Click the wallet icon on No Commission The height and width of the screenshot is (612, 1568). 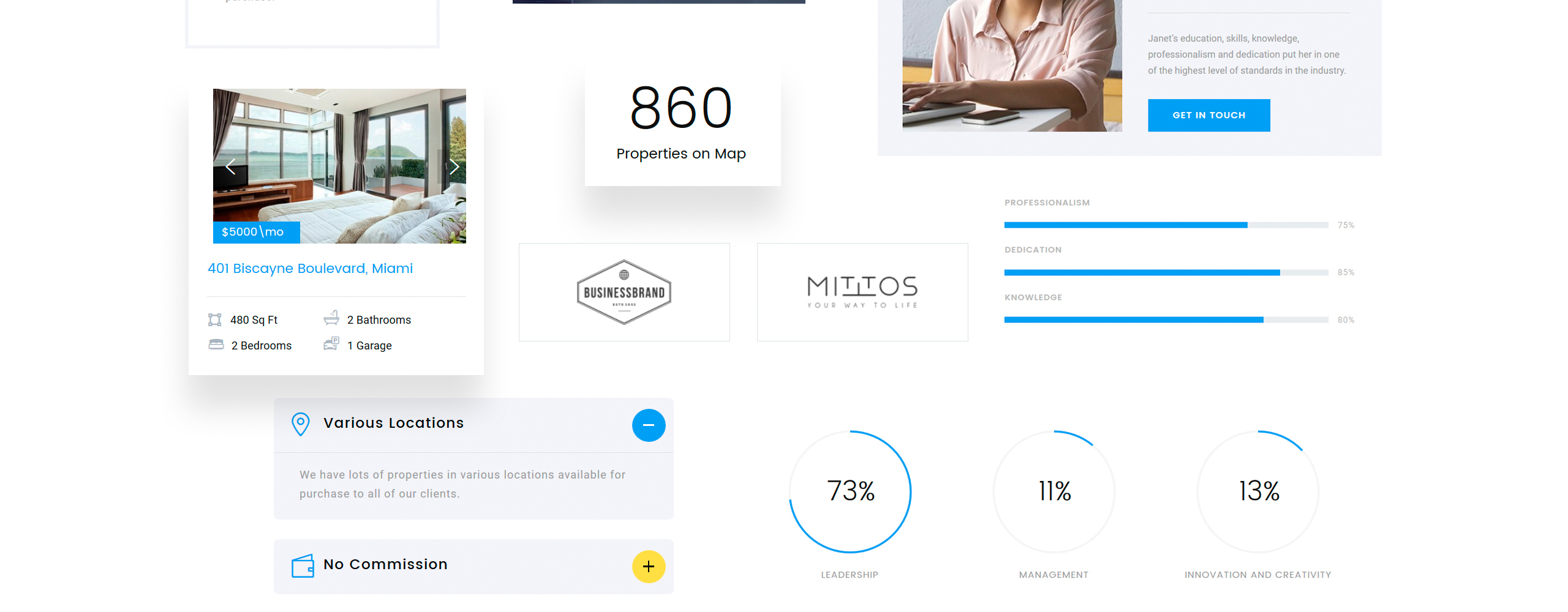pyautogui.click(x=303, y=566)
